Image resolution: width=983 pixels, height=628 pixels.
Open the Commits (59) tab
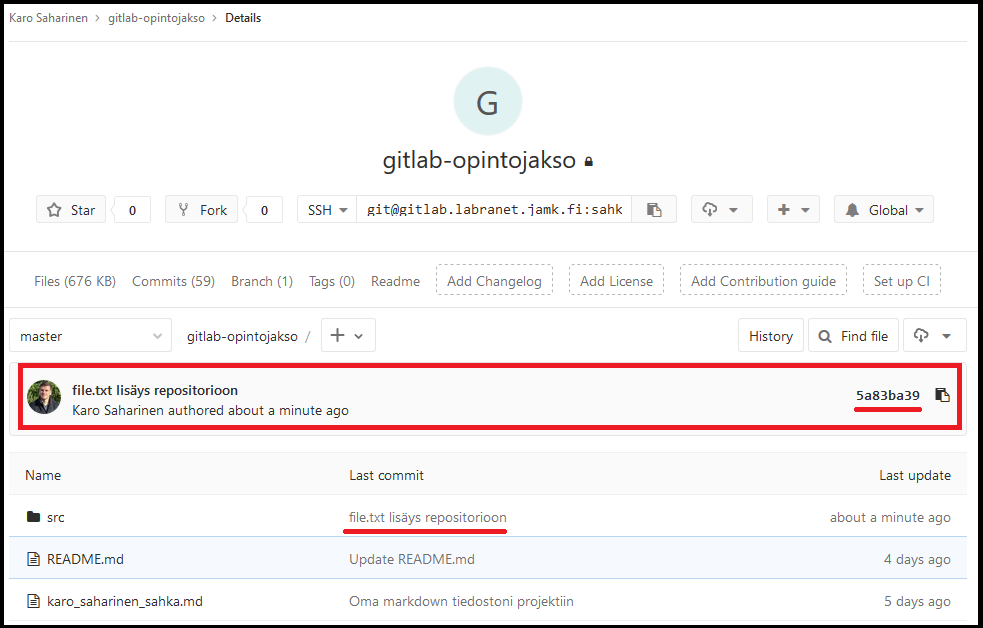click(x=173, y=281)
